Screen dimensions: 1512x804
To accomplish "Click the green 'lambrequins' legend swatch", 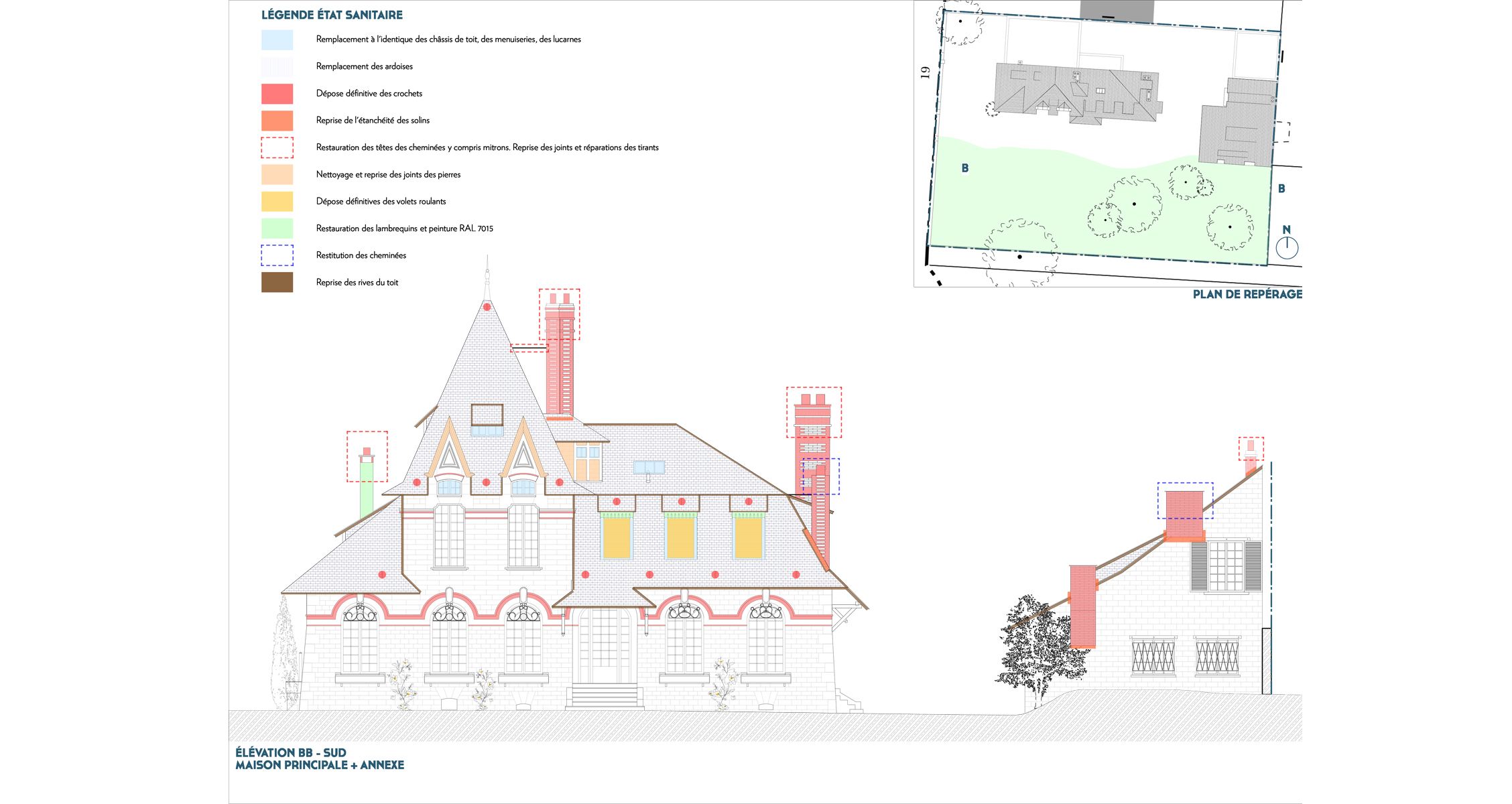I will point(277,228).
